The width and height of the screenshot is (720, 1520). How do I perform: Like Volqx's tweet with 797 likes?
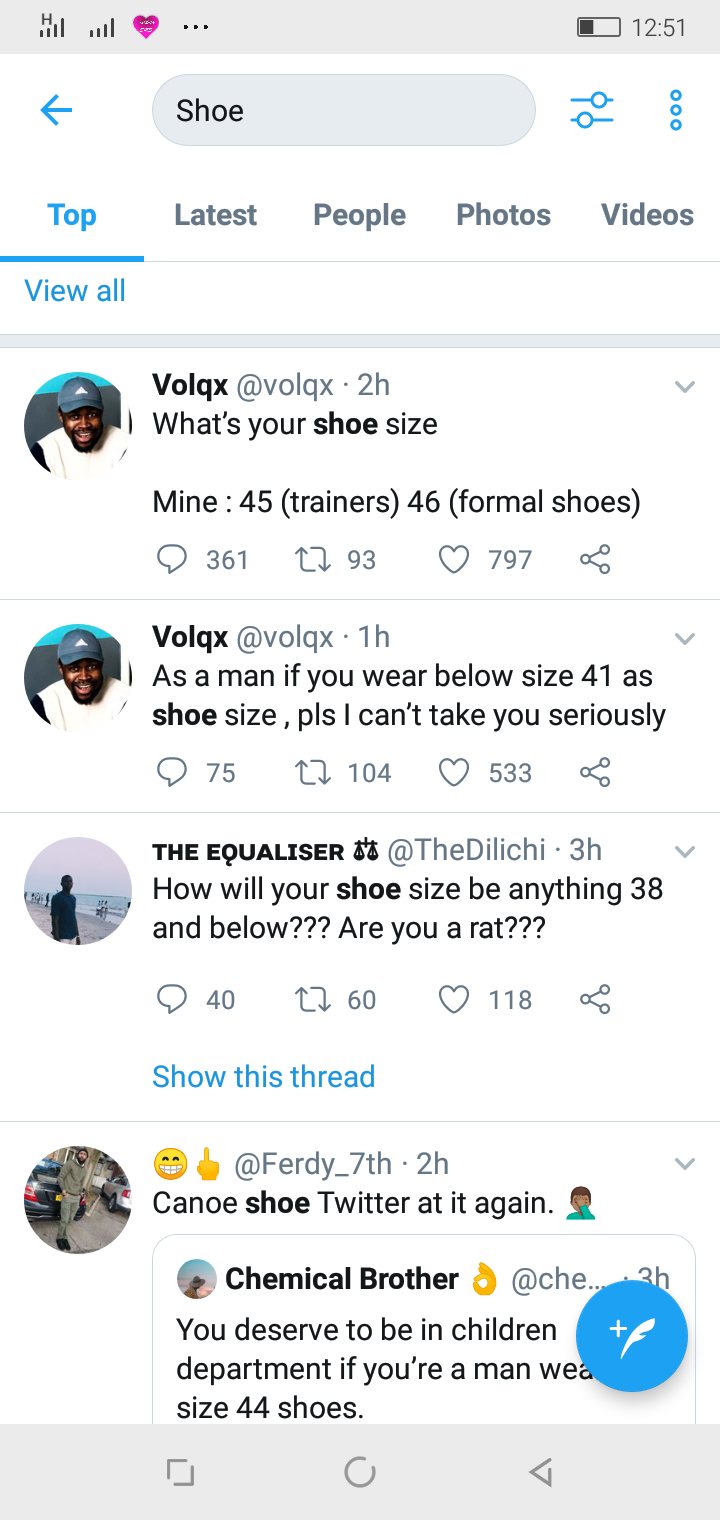[x=454, y=559]
